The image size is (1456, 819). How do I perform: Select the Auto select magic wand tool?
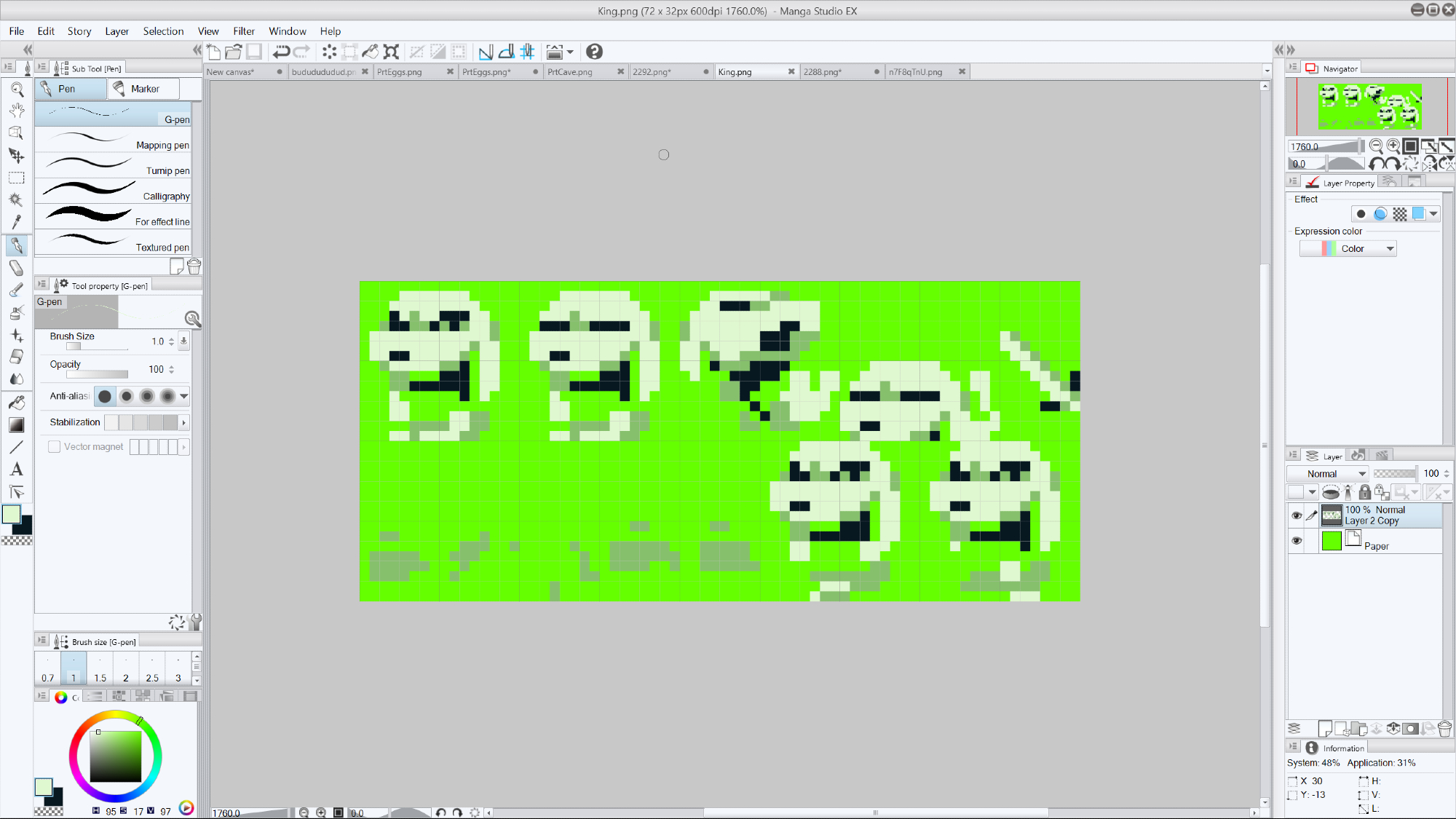pos(17,199)
